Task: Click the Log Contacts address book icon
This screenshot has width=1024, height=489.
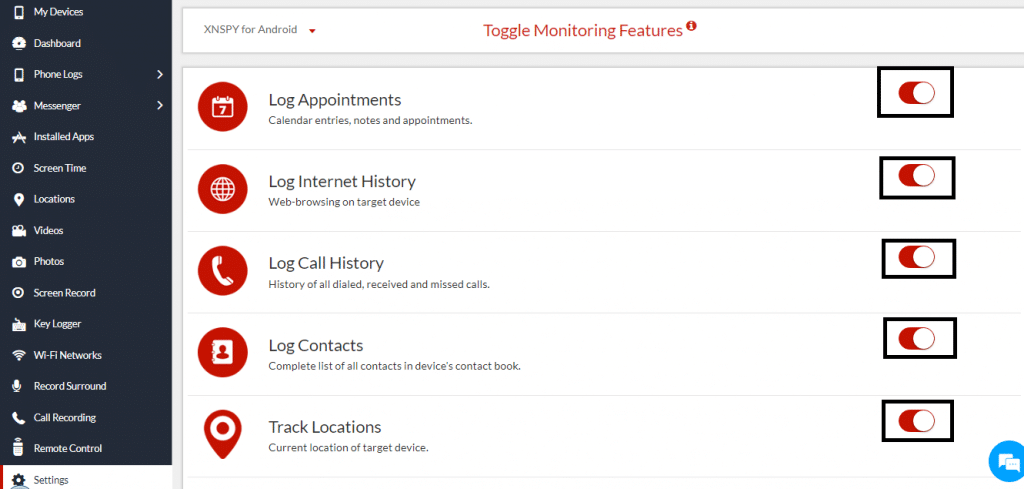Action: pyautogui.click(x=223, y=353)
